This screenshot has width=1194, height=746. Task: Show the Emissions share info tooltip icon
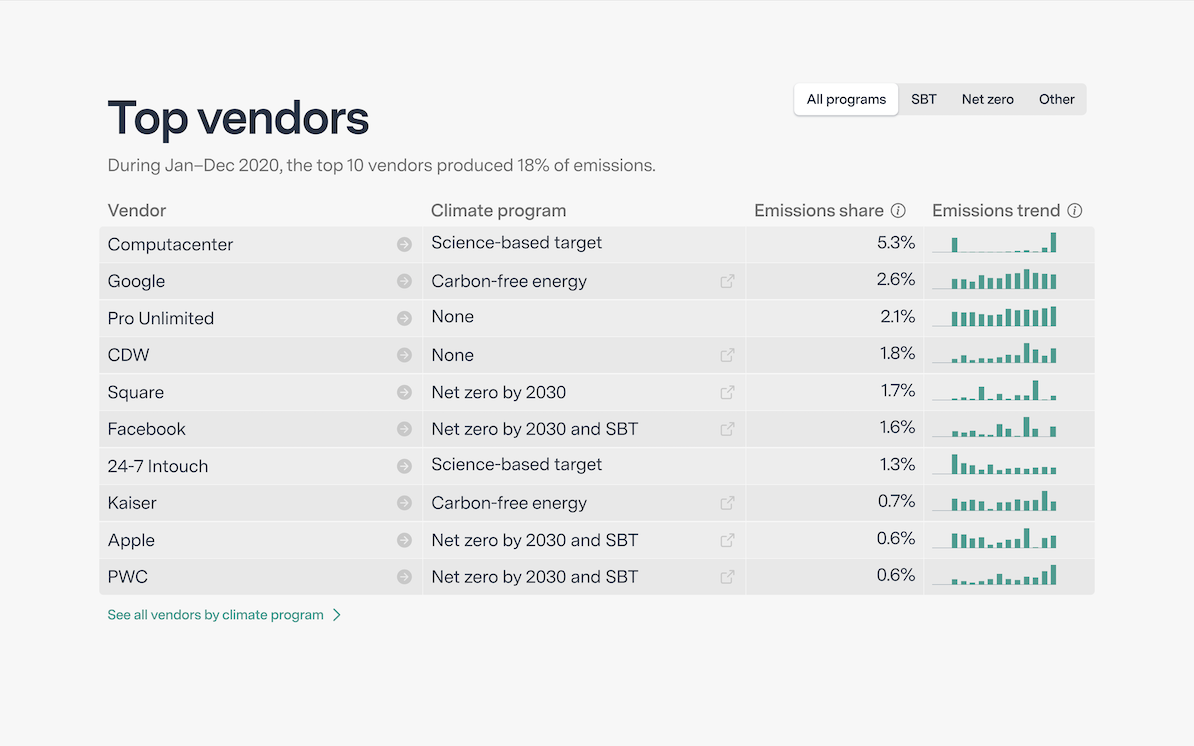pyautogui.click(x=898, y=211)
